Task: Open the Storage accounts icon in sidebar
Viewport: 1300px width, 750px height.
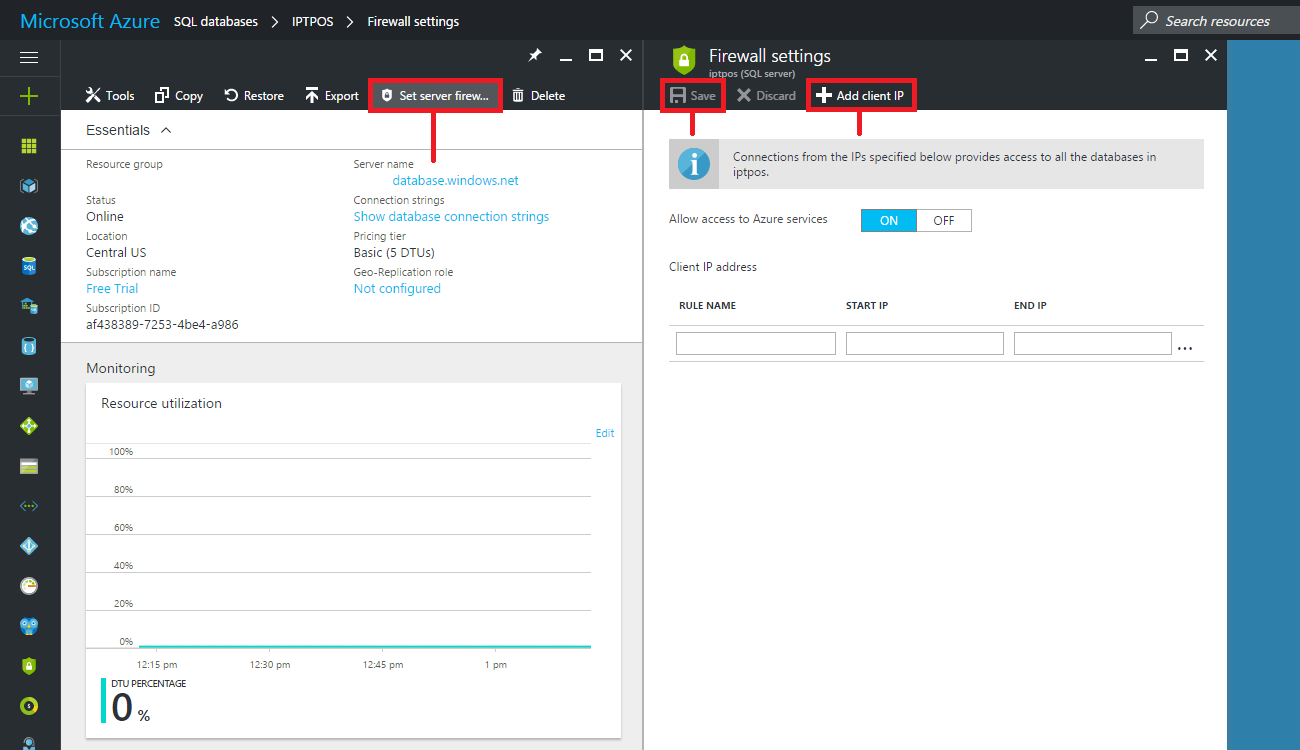Action: pyautogui.click(x=29, y=466)
